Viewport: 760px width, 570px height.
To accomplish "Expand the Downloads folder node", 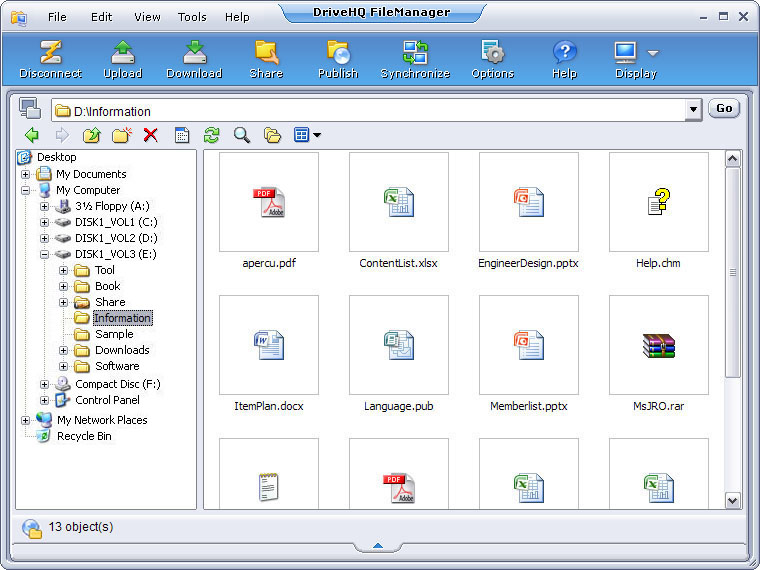I will (63, 350).
